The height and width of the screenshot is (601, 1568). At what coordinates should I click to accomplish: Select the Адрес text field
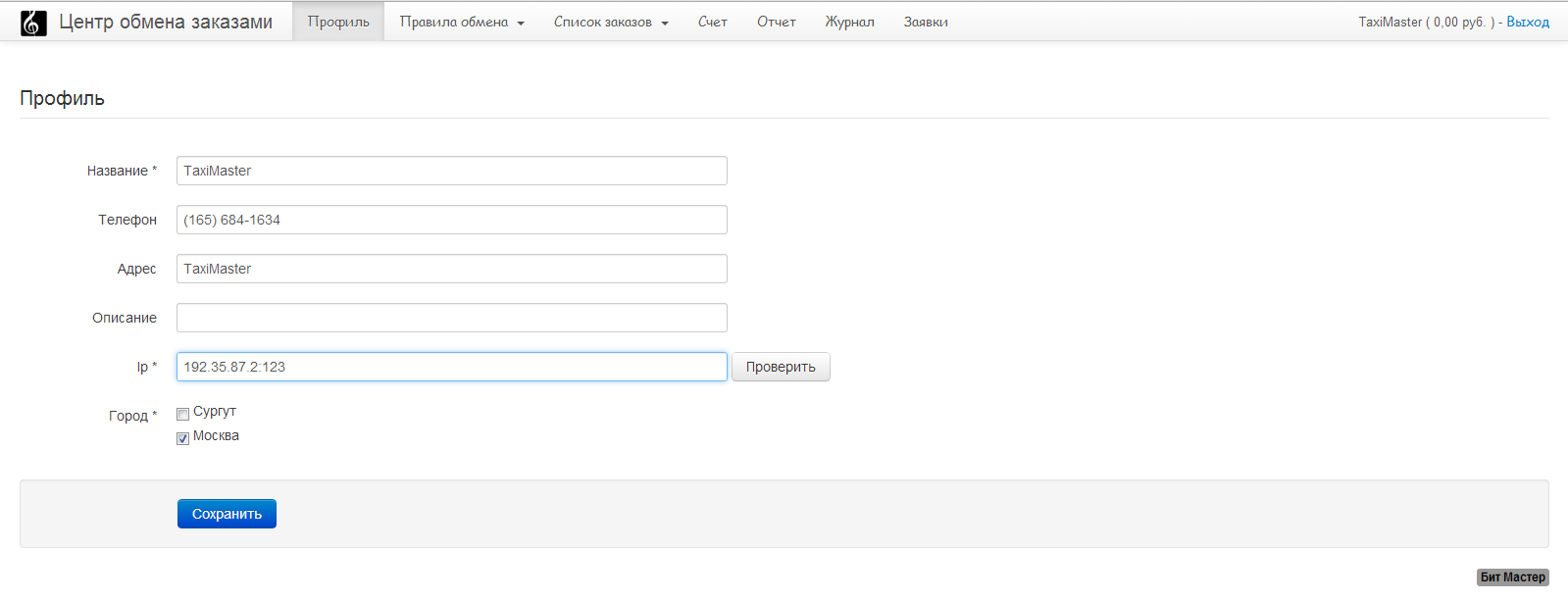(451, 269)
